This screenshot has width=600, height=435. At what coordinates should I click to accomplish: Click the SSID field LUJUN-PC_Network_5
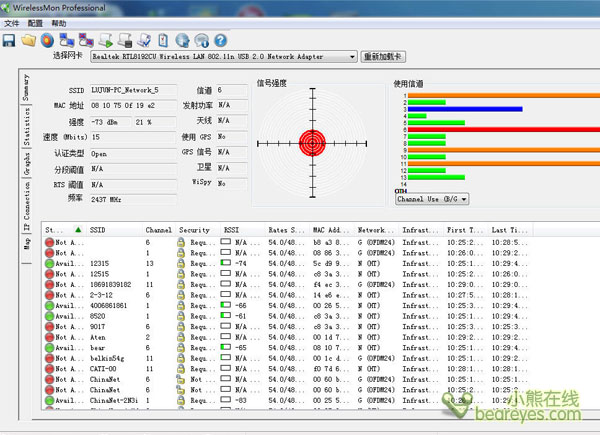click(133, 90)
